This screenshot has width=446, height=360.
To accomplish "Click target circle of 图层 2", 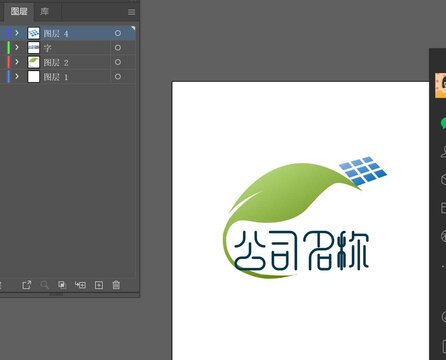I will pos(118,62).
